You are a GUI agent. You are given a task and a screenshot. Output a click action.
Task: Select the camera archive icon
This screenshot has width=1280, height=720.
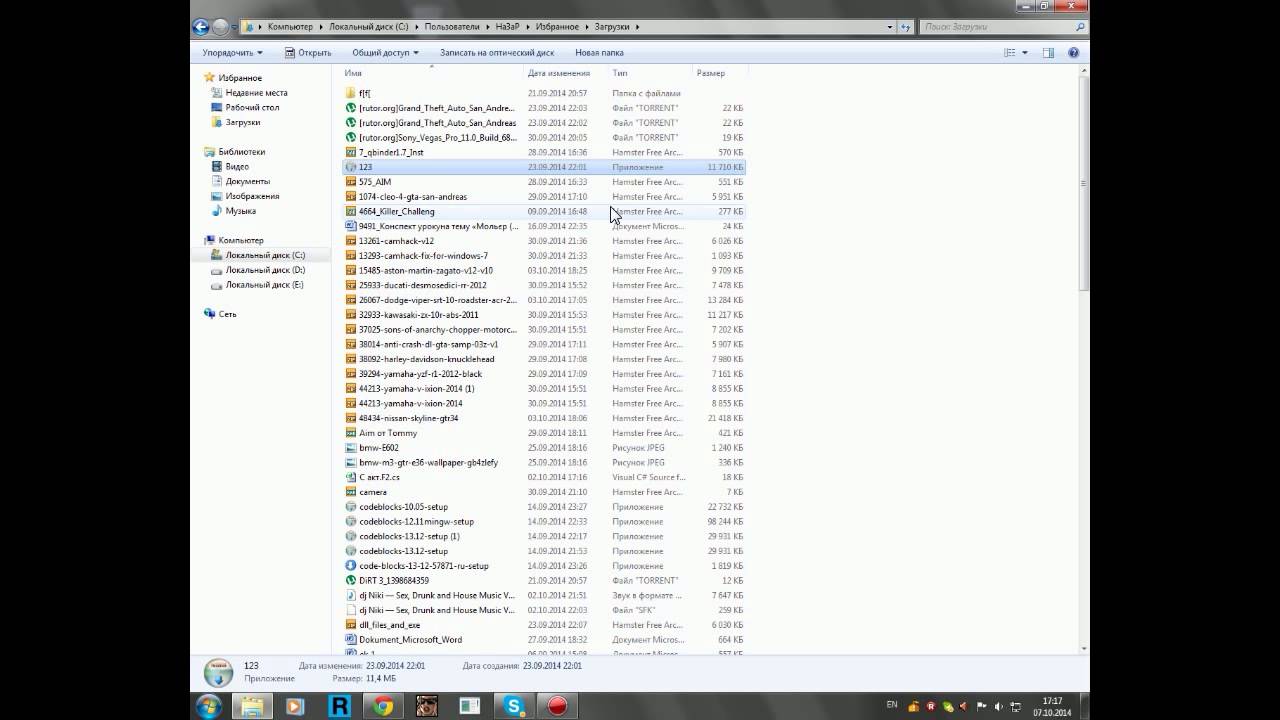(351, 492)
